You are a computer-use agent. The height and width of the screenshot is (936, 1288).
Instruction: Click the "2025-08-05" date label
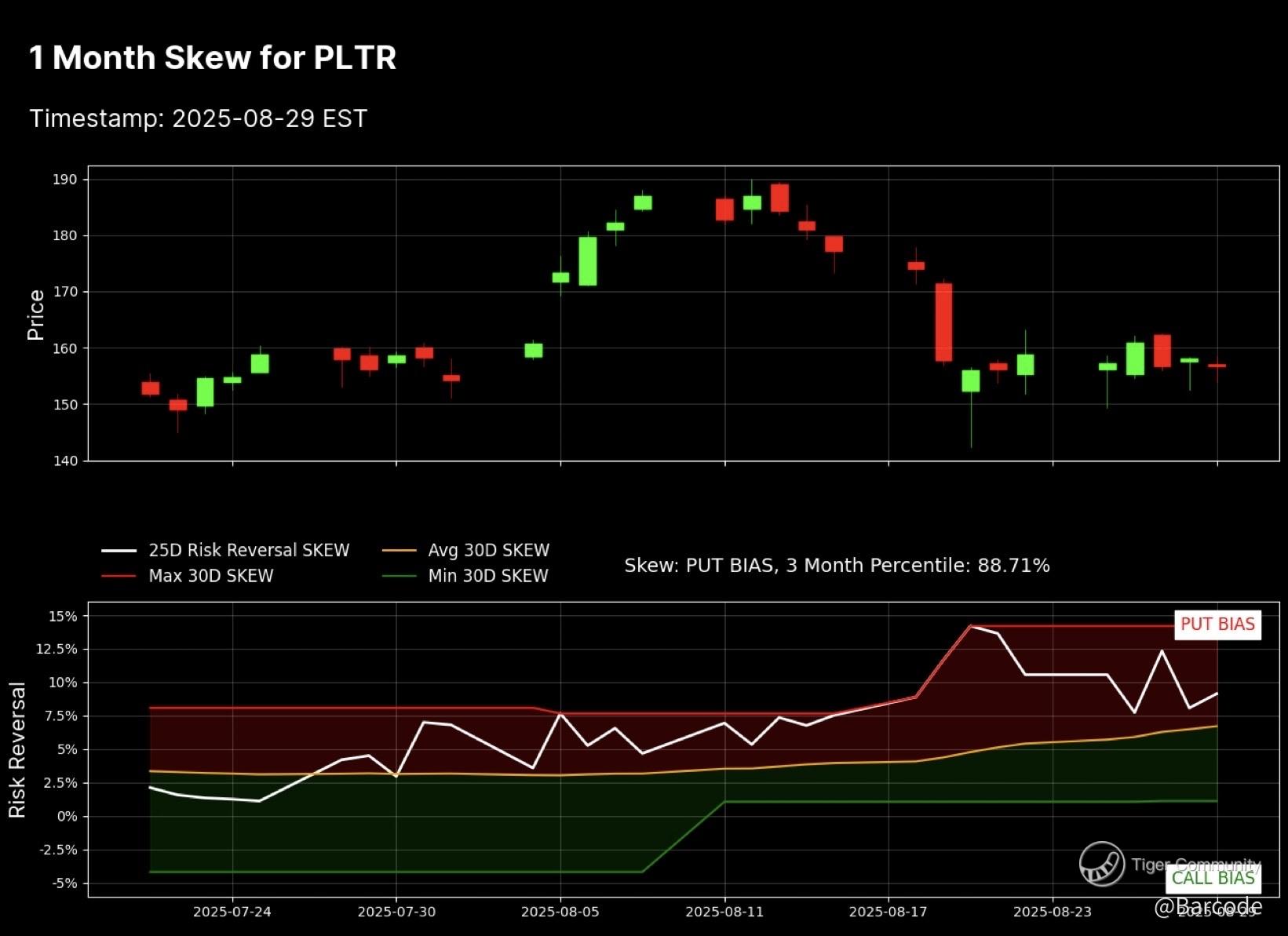pyautogui.click(x=560, y=912)
